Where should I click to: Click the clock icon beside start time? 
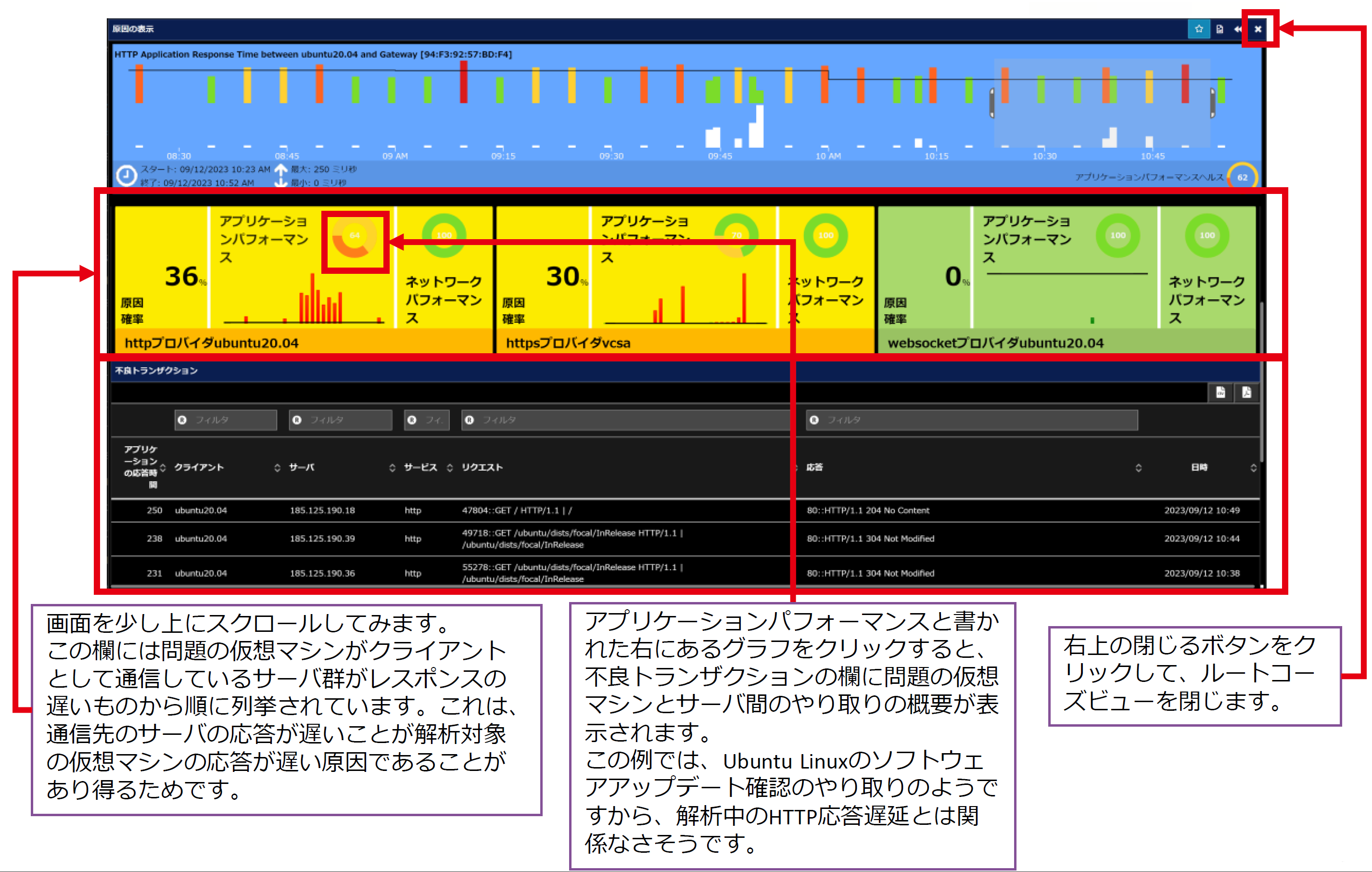(127, 176)
